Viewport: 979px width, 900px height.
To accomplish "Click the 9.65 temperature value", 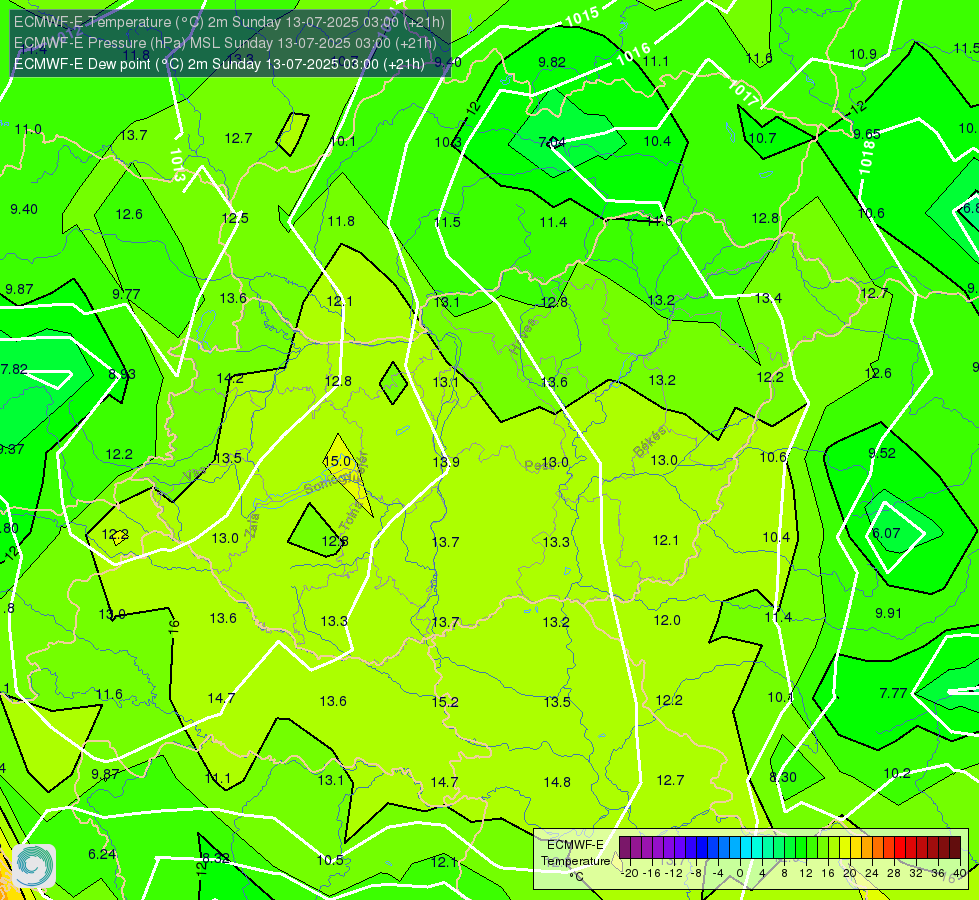I will [867, 134].
